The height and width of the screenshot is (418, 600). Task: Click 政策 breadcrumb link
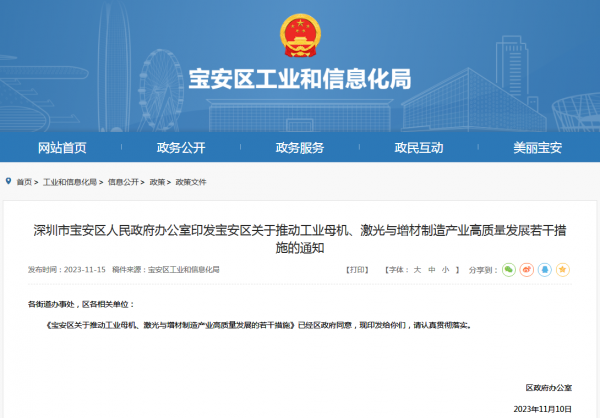click(x=157, y=183)
